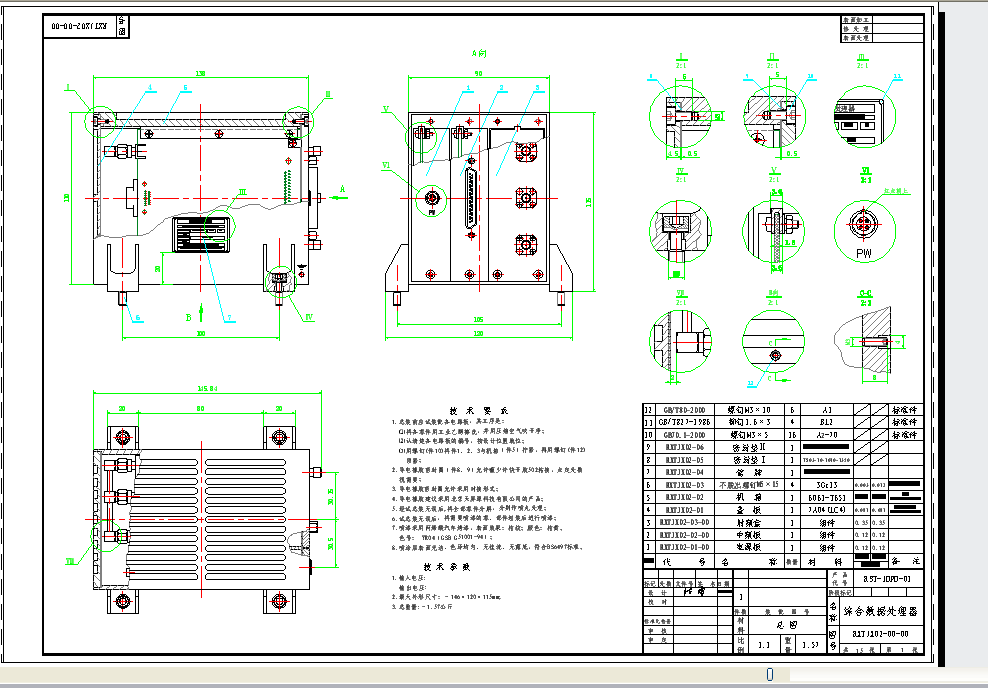Click the 技术要求 heading text

click(x=479, y=410)
